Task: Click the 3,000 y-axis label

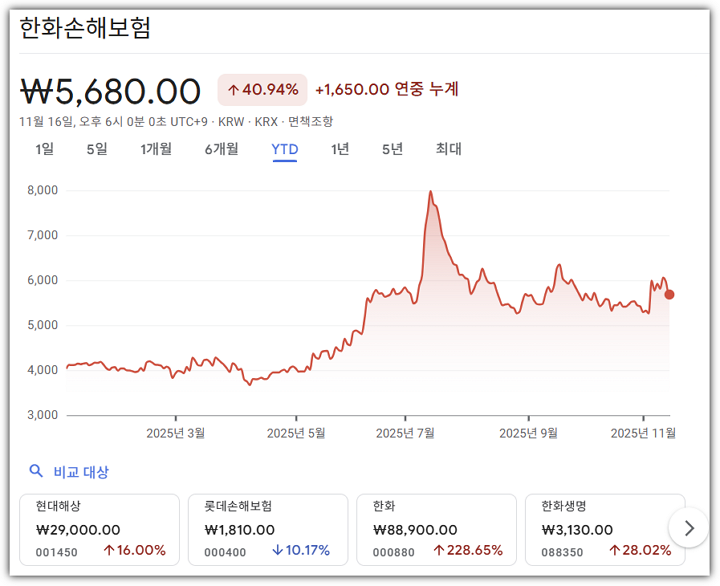Action: pyautogui.click(x=43, y=415)
